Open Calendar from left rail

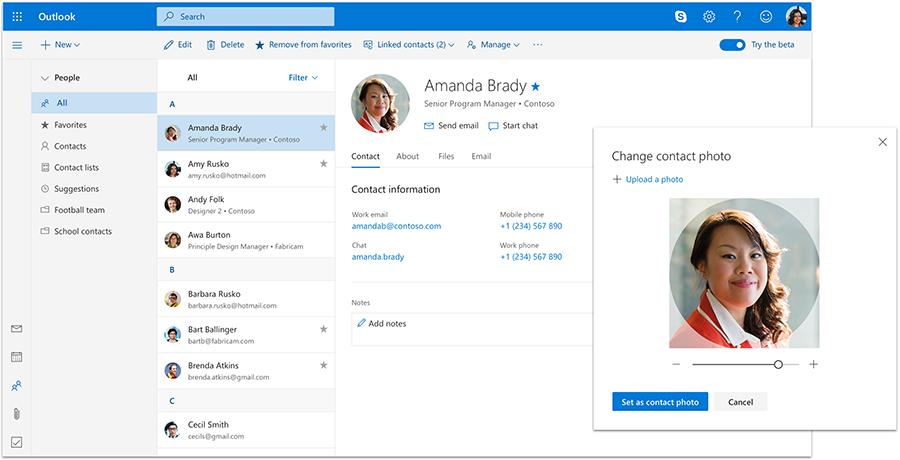17,357
